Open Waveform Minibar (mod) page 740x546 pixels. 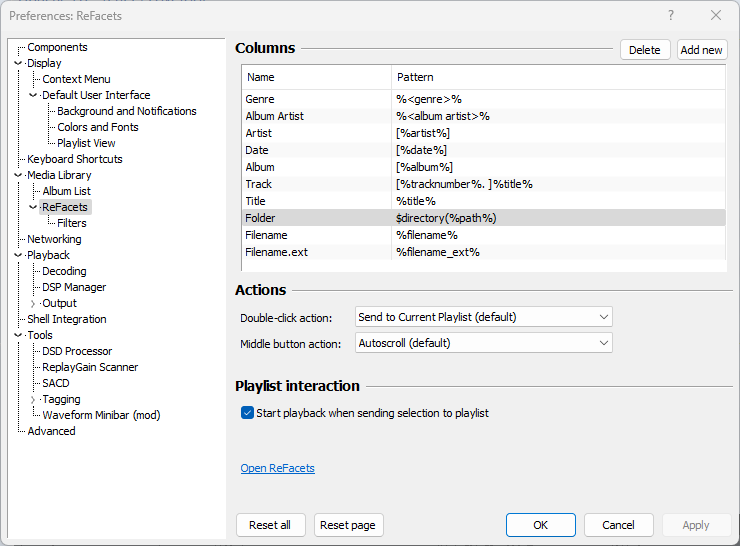[x=101, y=415]
